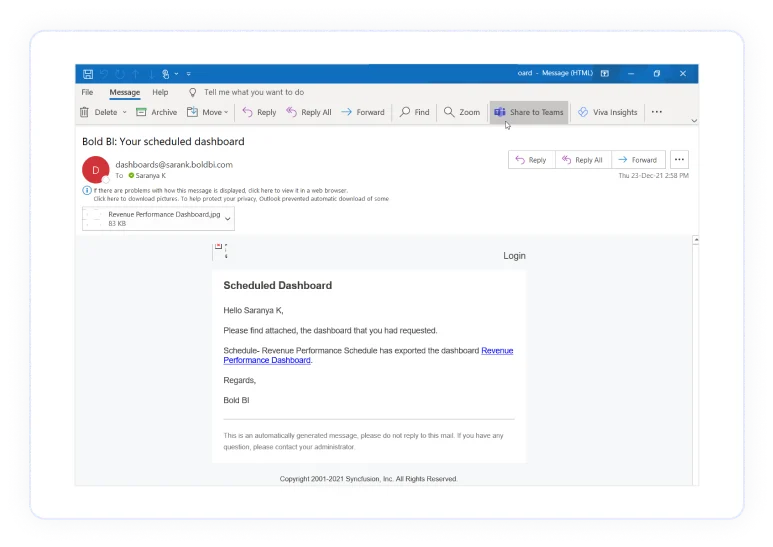Click Reply button in message header
Image resolution: width=773 pixels, height=547 pixels.
[531, 160]
